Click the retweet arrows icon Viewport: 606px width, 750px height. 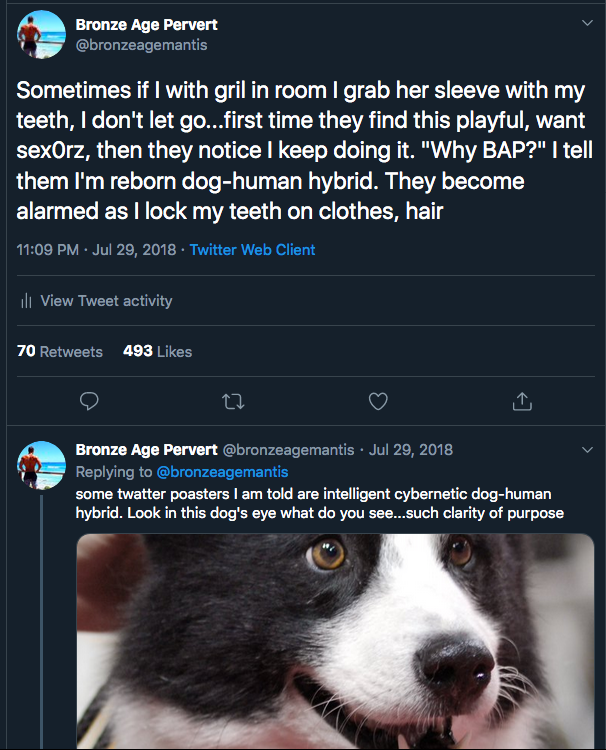click(x=232, y=401)
